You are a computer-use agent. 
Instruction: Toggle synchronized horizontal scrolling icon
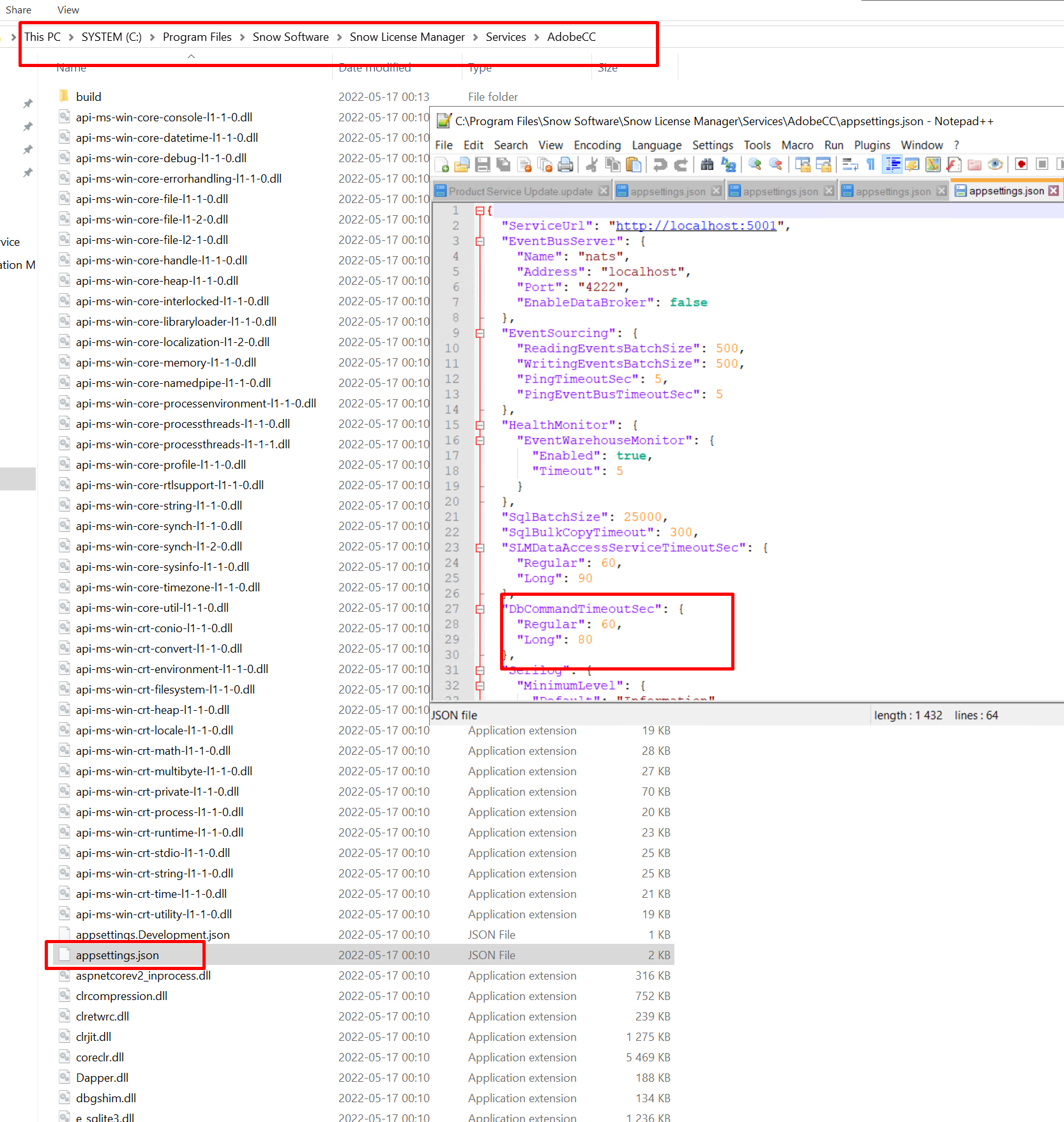point(824,165)
